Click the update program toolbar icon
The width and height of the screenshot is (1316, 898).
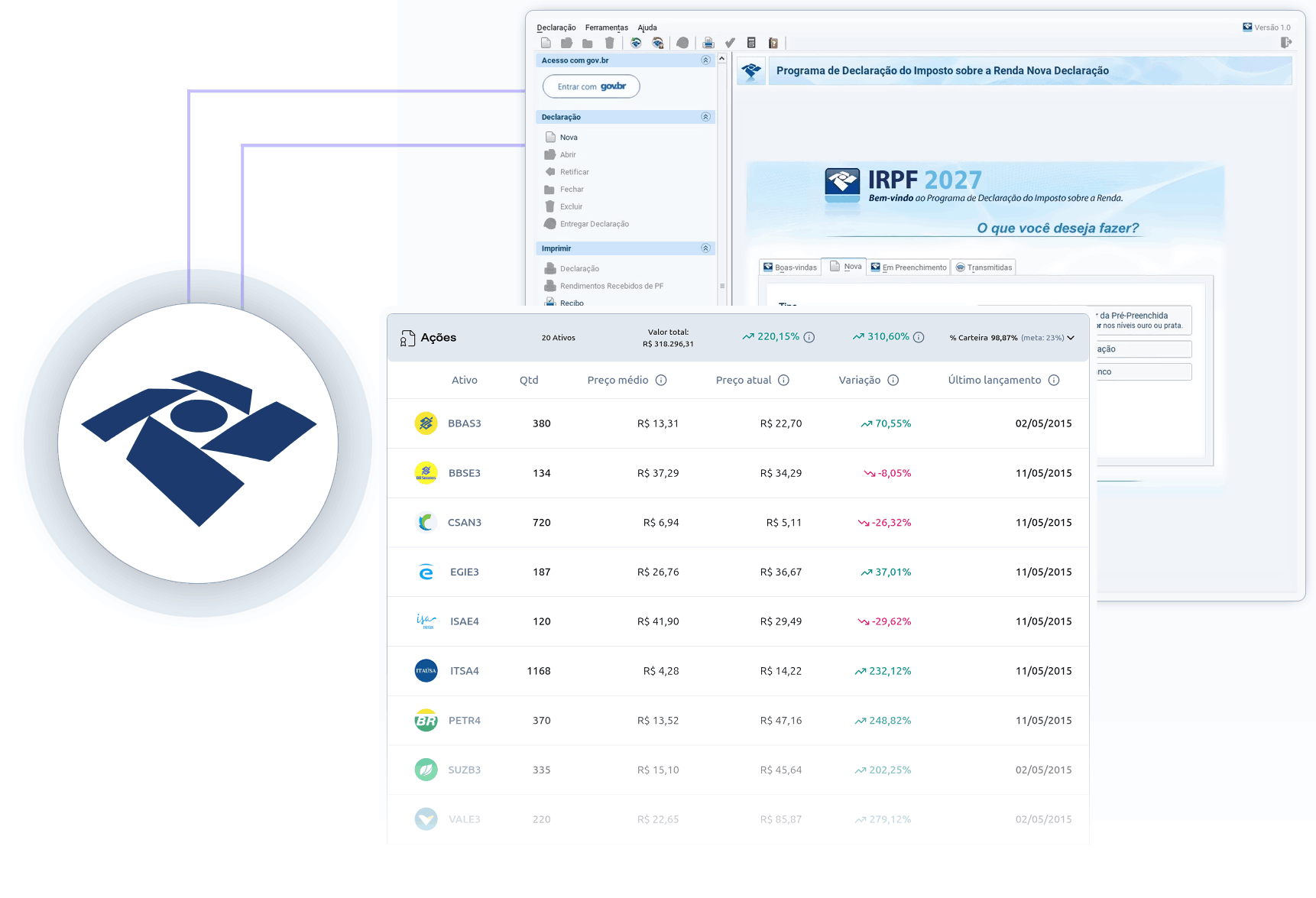(x=636, y=43)
